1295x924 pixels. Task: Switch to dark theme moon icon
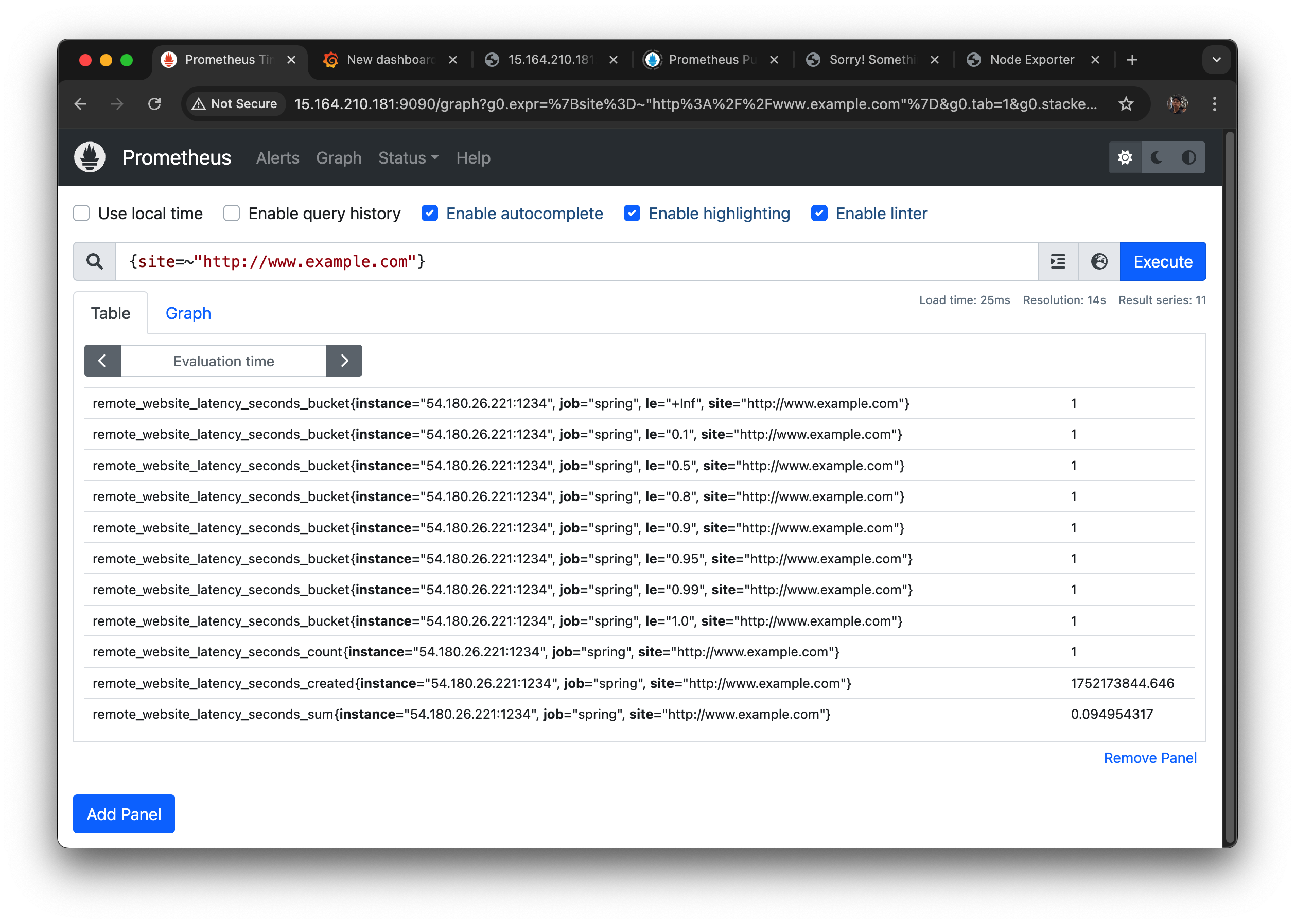click(1157, 157)
